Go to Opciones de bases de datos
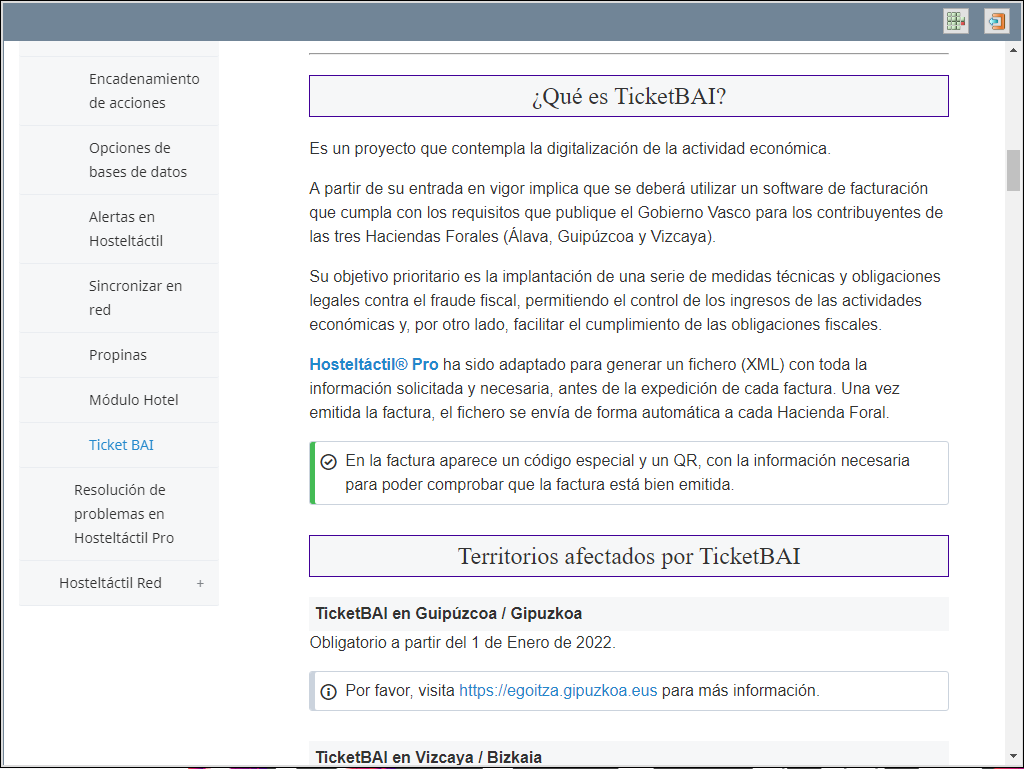Screen dimensions: 1024x769 (x=137, y=160)
